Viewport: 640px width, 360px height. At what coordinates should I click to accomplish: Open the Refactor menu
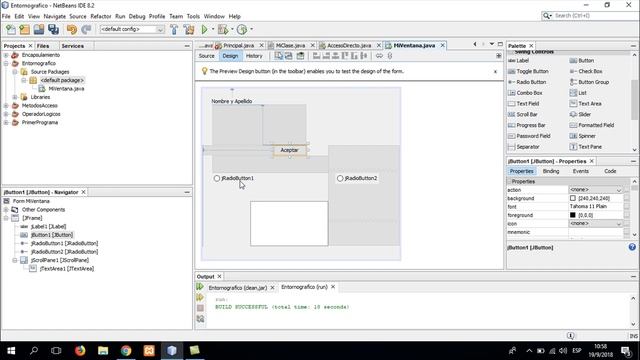[x=100, y=16]
